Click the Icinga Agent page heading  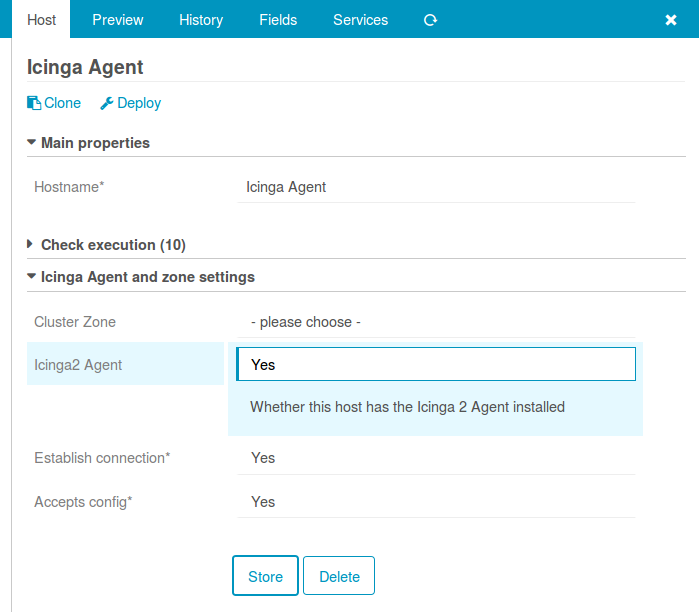[85, 67]
